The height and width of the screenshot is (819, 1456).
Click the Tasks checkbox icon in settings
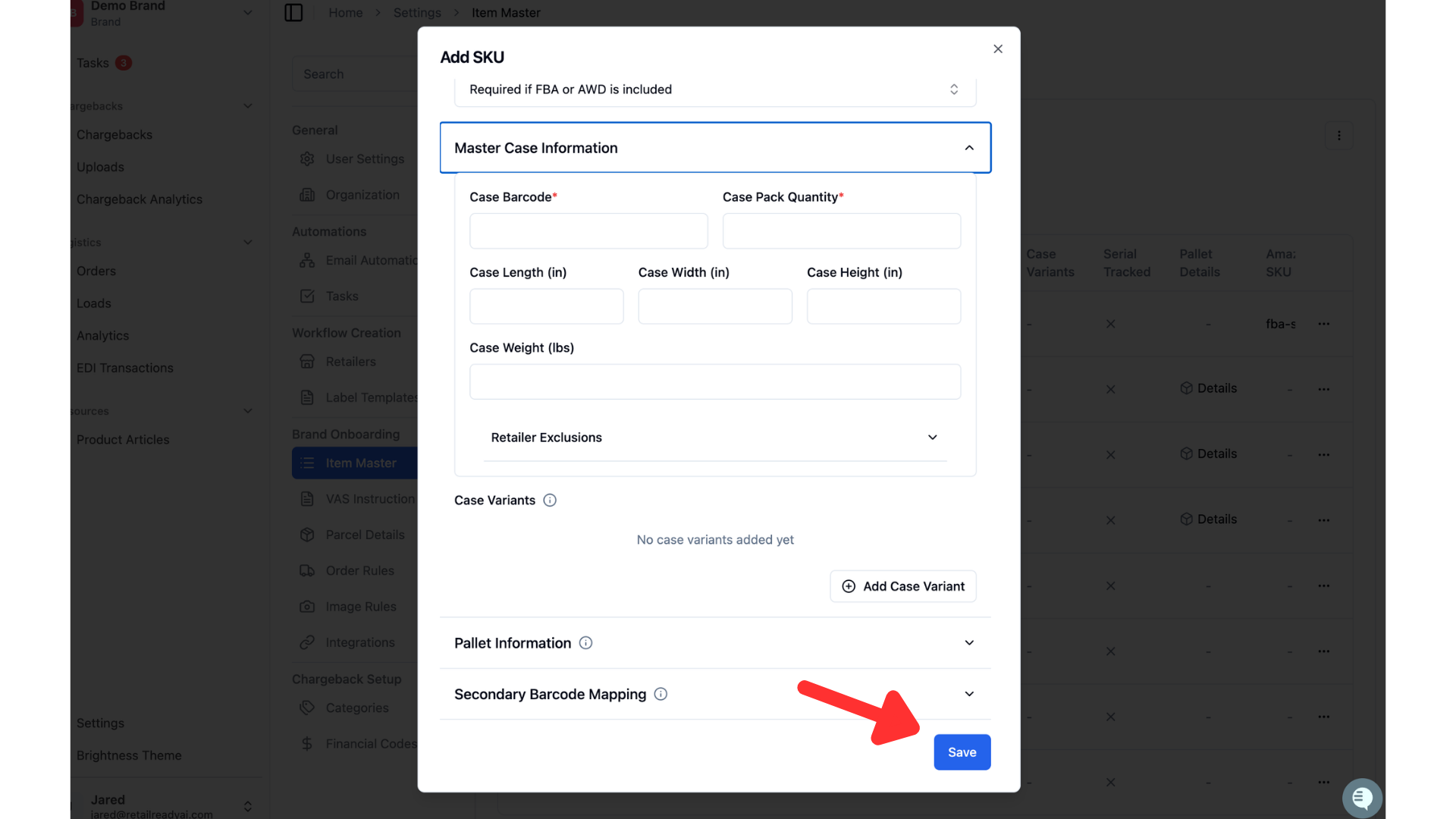pyautogui.click(x=307, y=297)
